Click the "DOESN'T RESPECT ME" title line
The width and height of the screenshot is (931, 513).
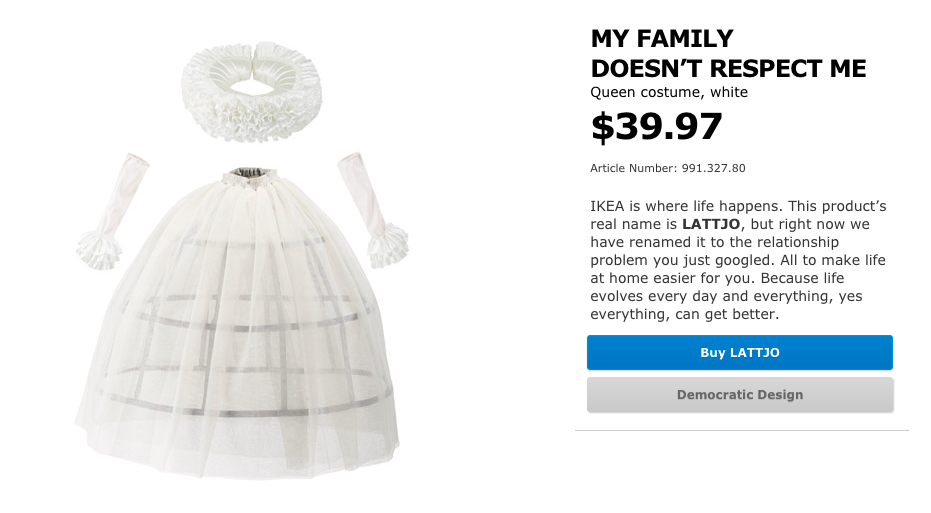click(728, 69)
